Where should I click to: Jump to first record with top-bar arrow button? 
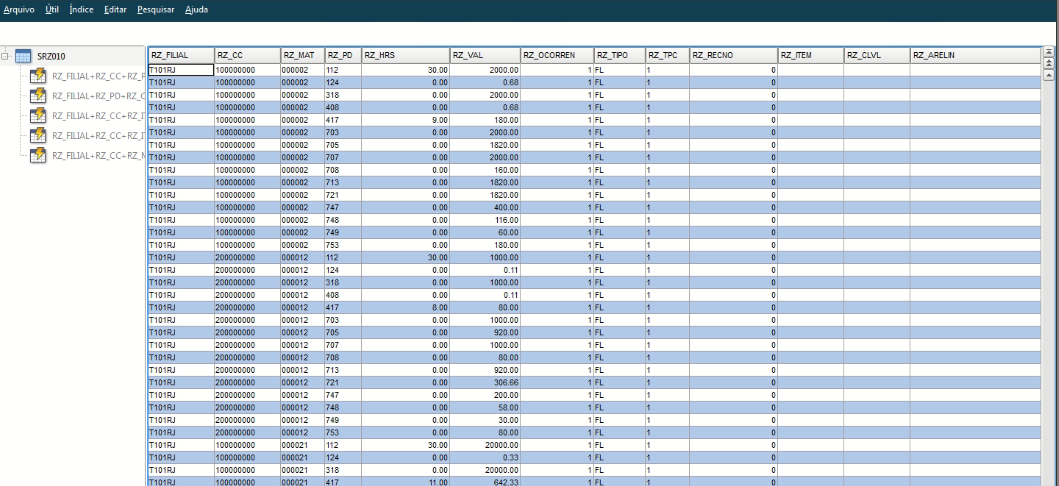[x=1048, y=51]
